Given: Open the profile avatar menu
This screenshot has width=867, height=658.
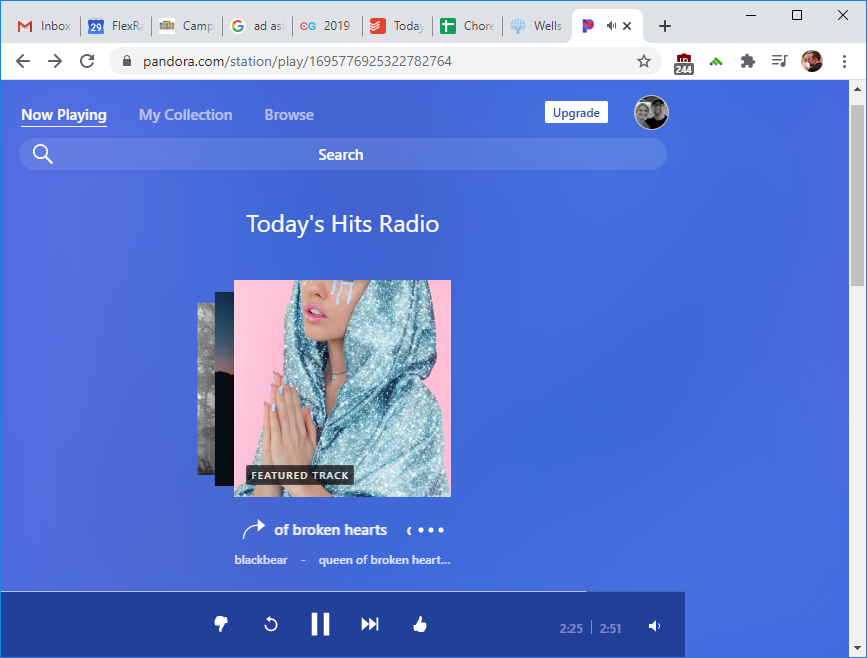Looking at the screenshot, I should click(x=651, y=113).
